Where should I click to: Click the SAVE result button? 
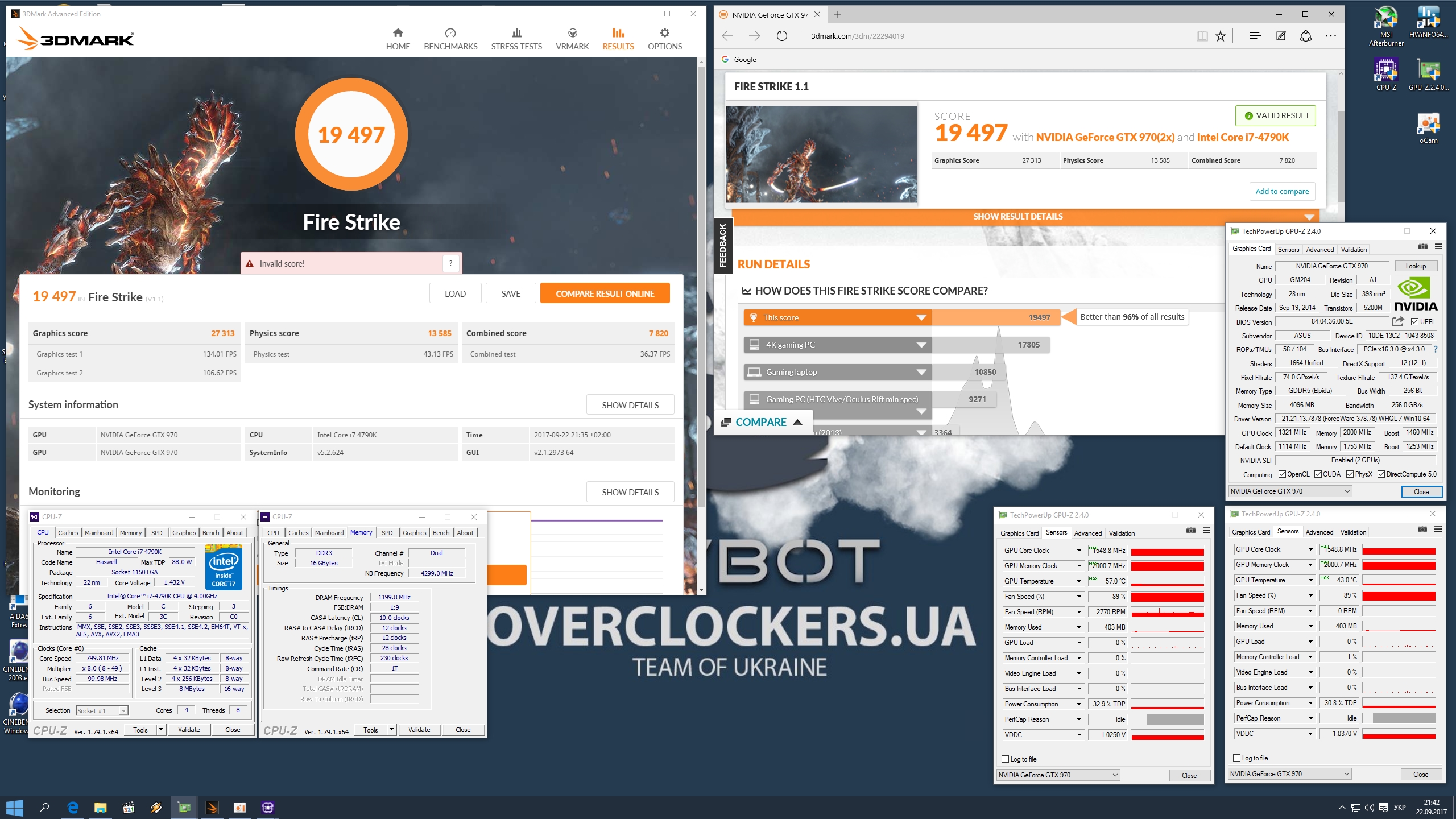click(511, 293)
